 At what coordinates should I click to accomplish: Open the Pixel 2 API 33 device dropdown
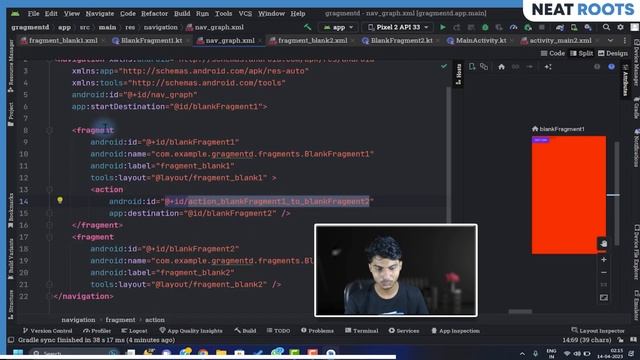[398, 27]
